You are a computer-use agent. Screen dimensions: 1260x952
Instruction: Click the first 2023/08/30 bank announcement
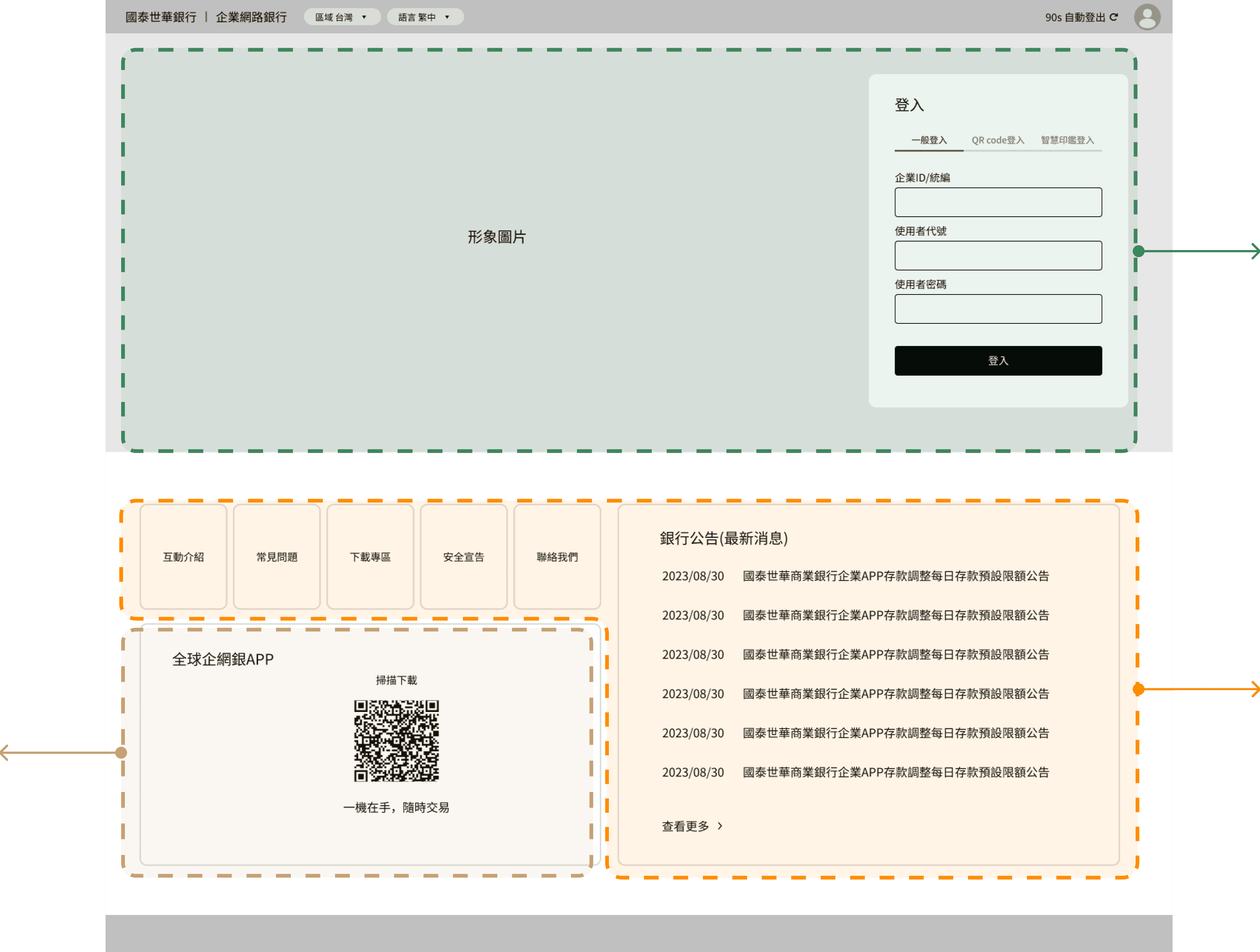(x=895, y=576)
